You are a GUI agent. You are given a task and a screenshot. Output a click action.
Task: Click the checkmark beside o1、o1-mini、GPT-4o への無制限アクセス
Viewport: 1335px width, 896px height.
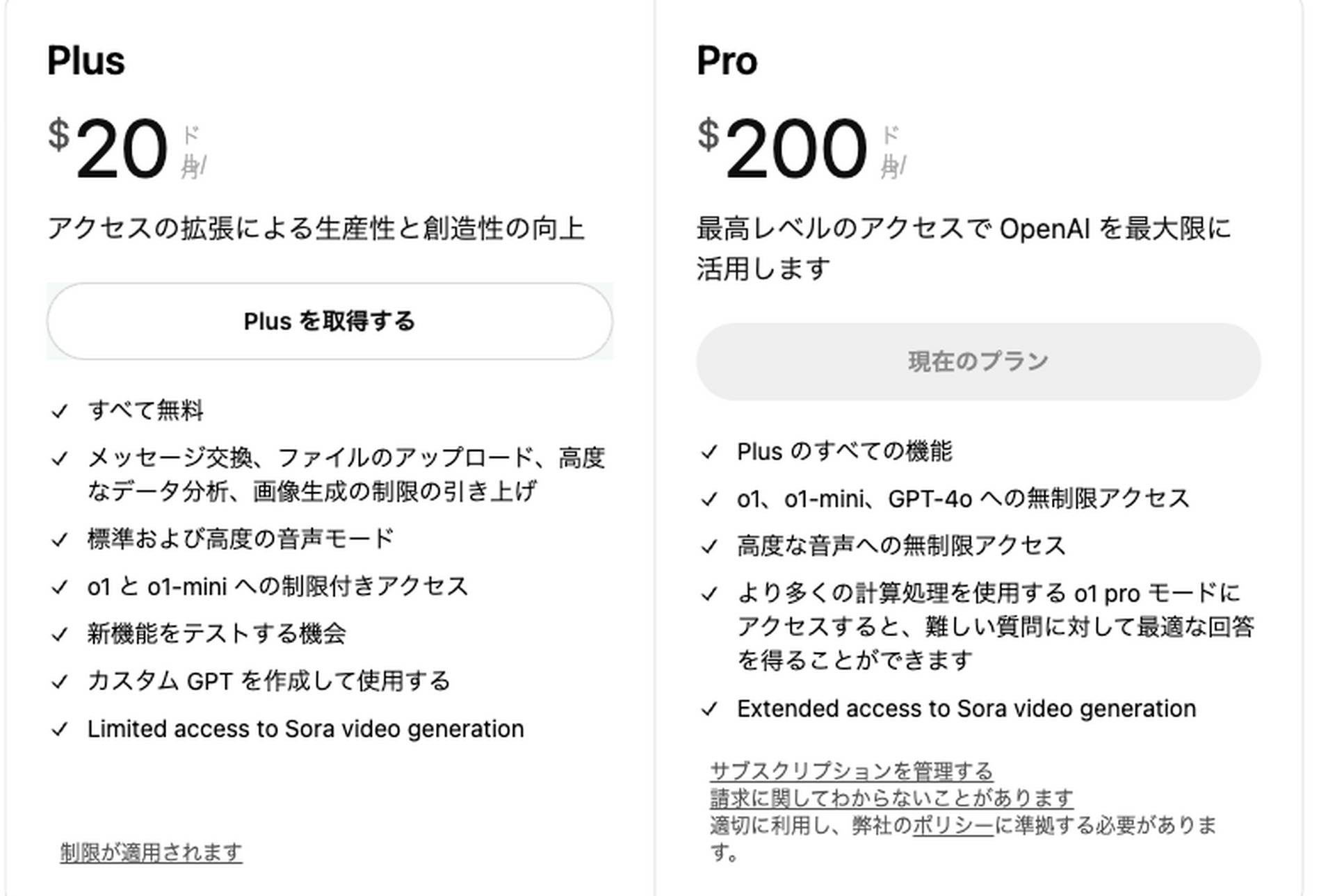click(x=710, y=498)
